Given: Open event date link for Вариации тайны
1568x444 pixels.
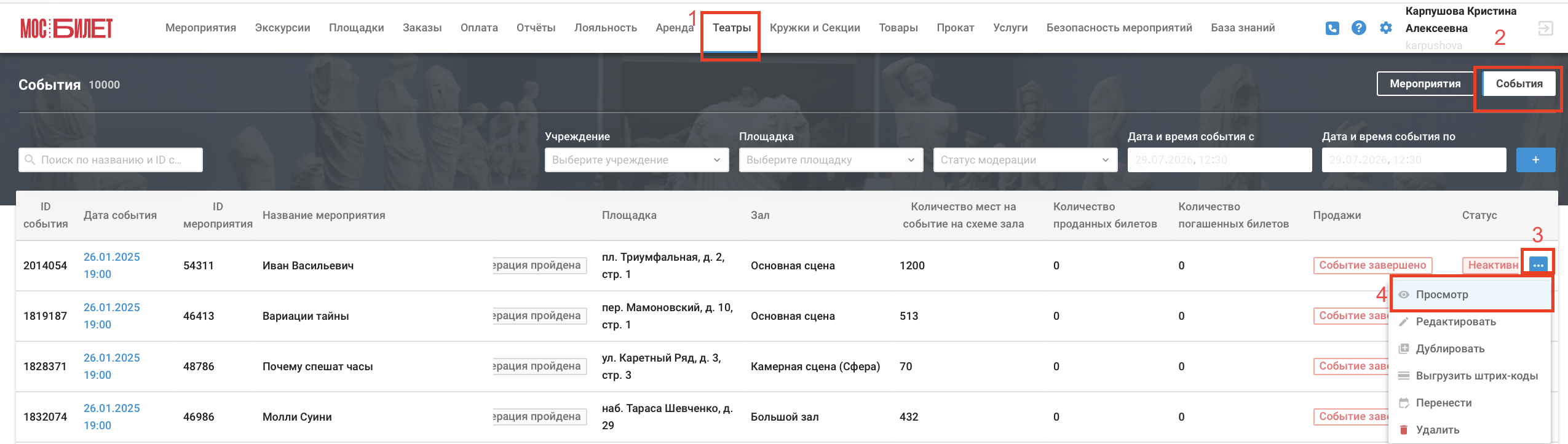Looking at the screenshot, I should click(111, 316).
